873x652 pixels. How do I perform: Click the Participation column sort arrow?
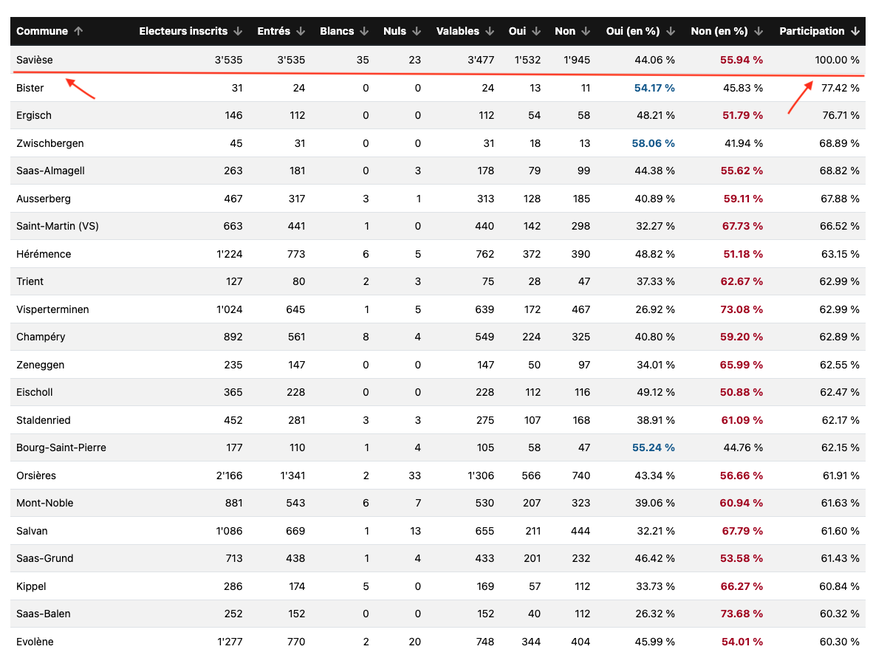pos(855,32)
